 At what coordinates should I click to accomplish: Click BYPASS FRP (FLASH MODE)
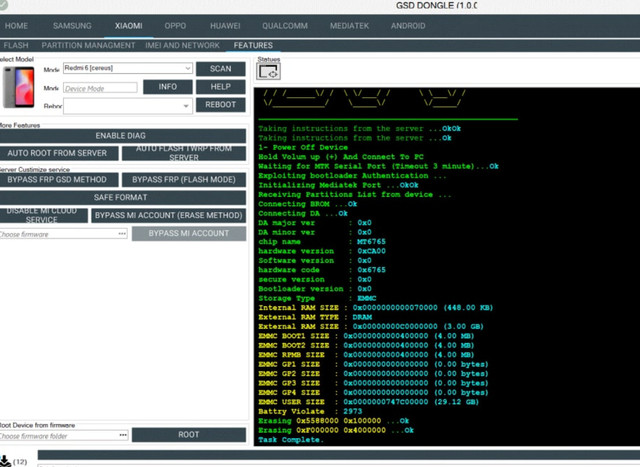[x=184, y=180]
